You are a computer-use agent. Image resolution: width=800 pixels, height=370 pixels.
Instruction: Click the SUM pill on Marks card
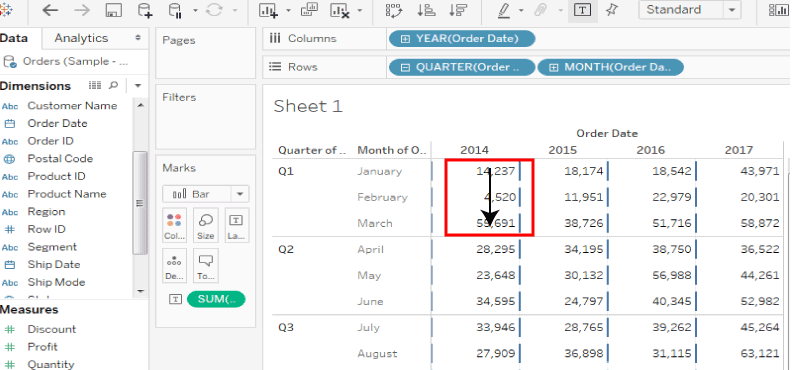216,299
